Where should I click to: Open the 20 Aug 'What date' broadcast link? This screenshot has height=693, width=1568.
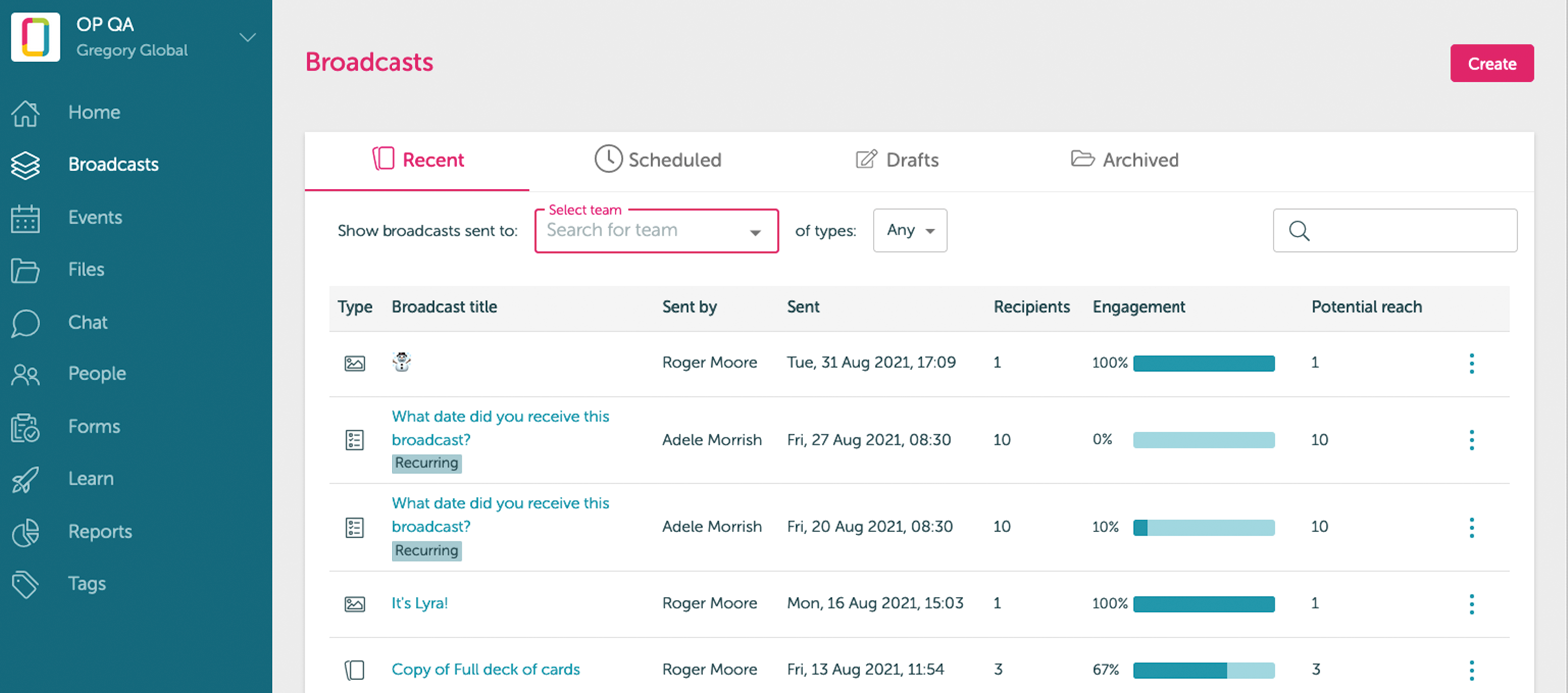[x=500, y=515]
